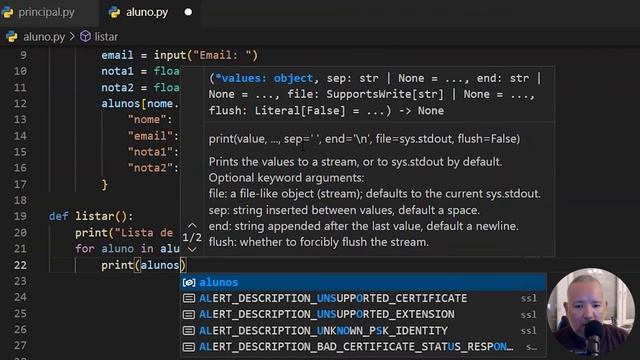This screenshot has width=640, height=360.
Task: Click the aluno.py breadcrumb
Action: coord(44,37)
